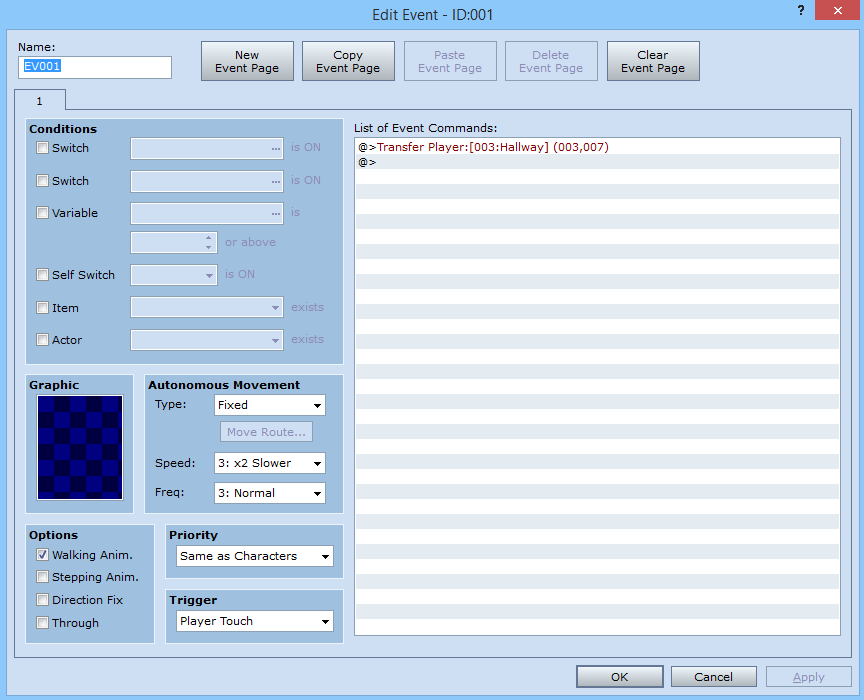864x700 pixels.
Task: Click into the event Name field
Action: coord(95,67)
